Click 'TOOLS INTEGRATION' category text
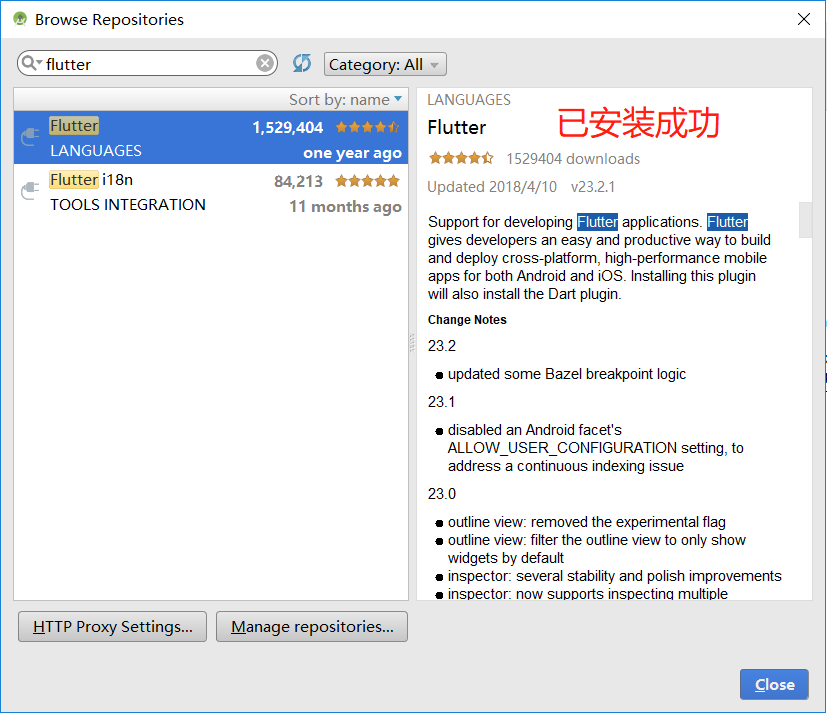The height and width of the screenshot is (713, 827). pyautogui.click(x=128, y=205)
